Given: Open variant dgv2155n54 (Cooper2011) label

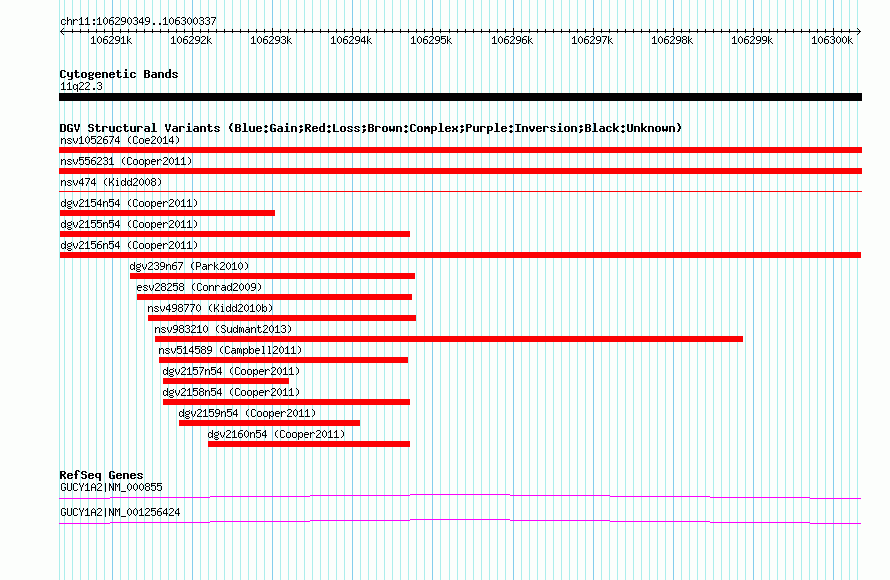Looking at the screenshot, I should (129, 224).
